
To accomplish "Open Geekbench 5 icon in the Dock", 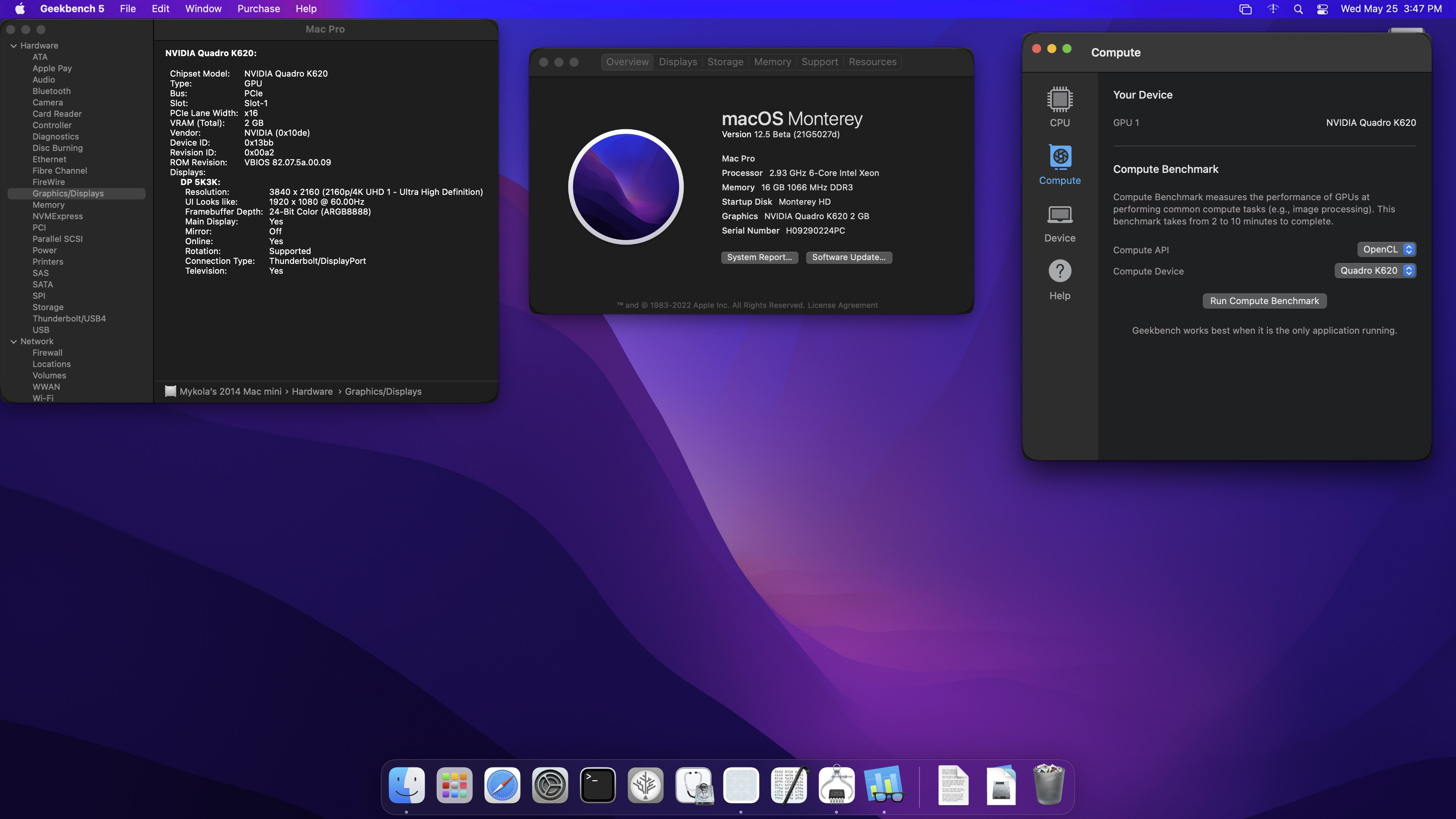I will (x=884, y=785).
